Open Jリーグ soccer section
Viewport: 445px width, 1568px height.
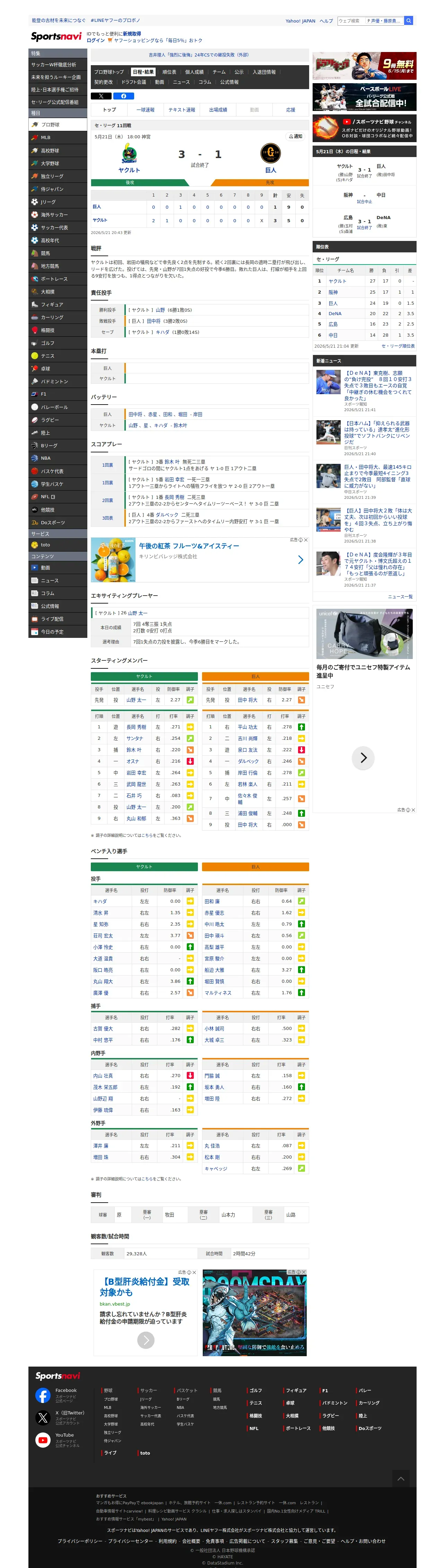click(58, 201)
